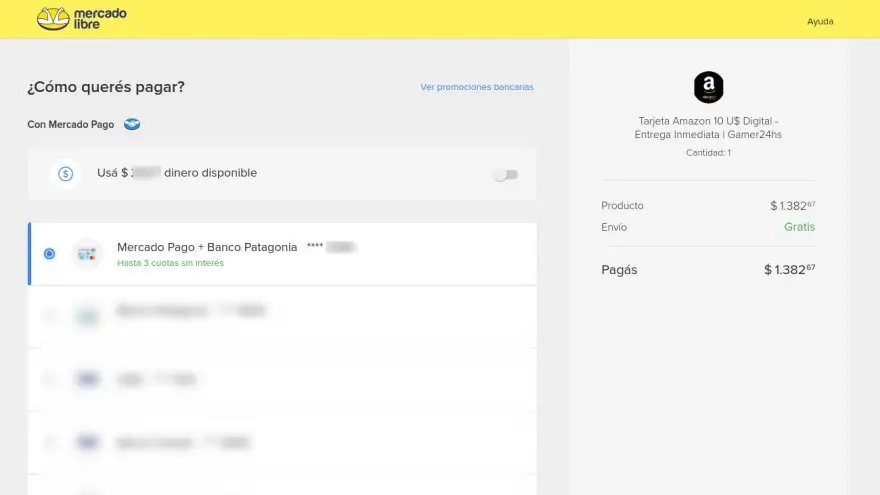
Task: Open the Mercado Libre logo home link
Action: pyautogui.click(x=82, y=19)
